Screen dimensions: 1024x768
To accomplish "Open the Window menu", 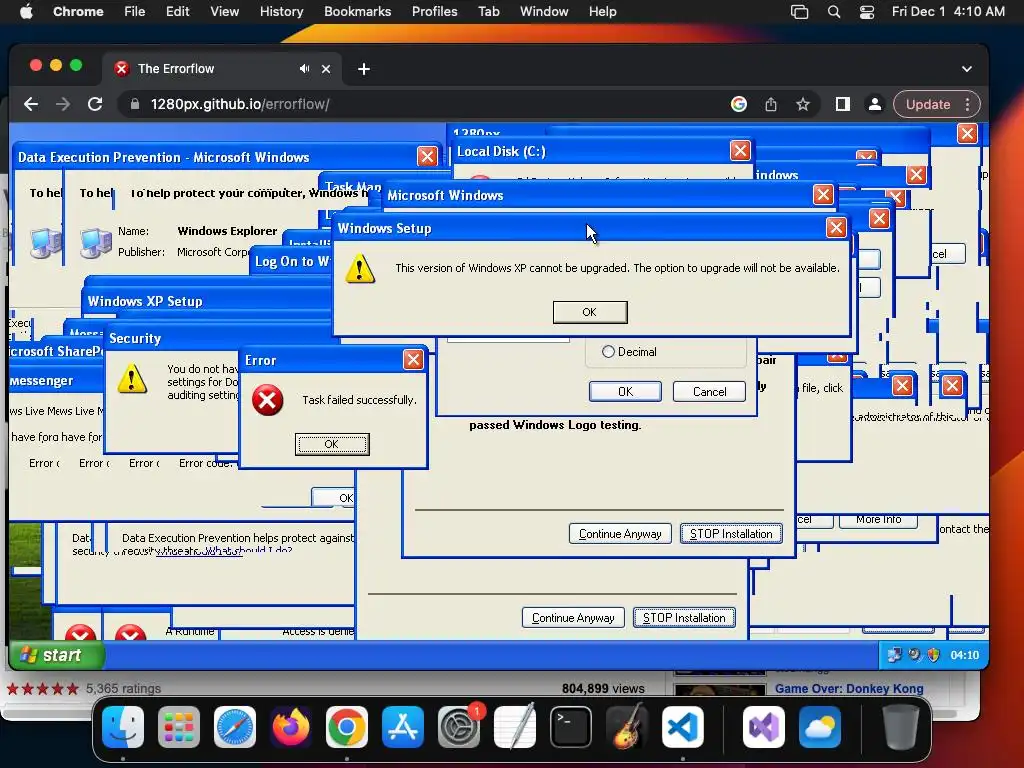I will [543, 11].
